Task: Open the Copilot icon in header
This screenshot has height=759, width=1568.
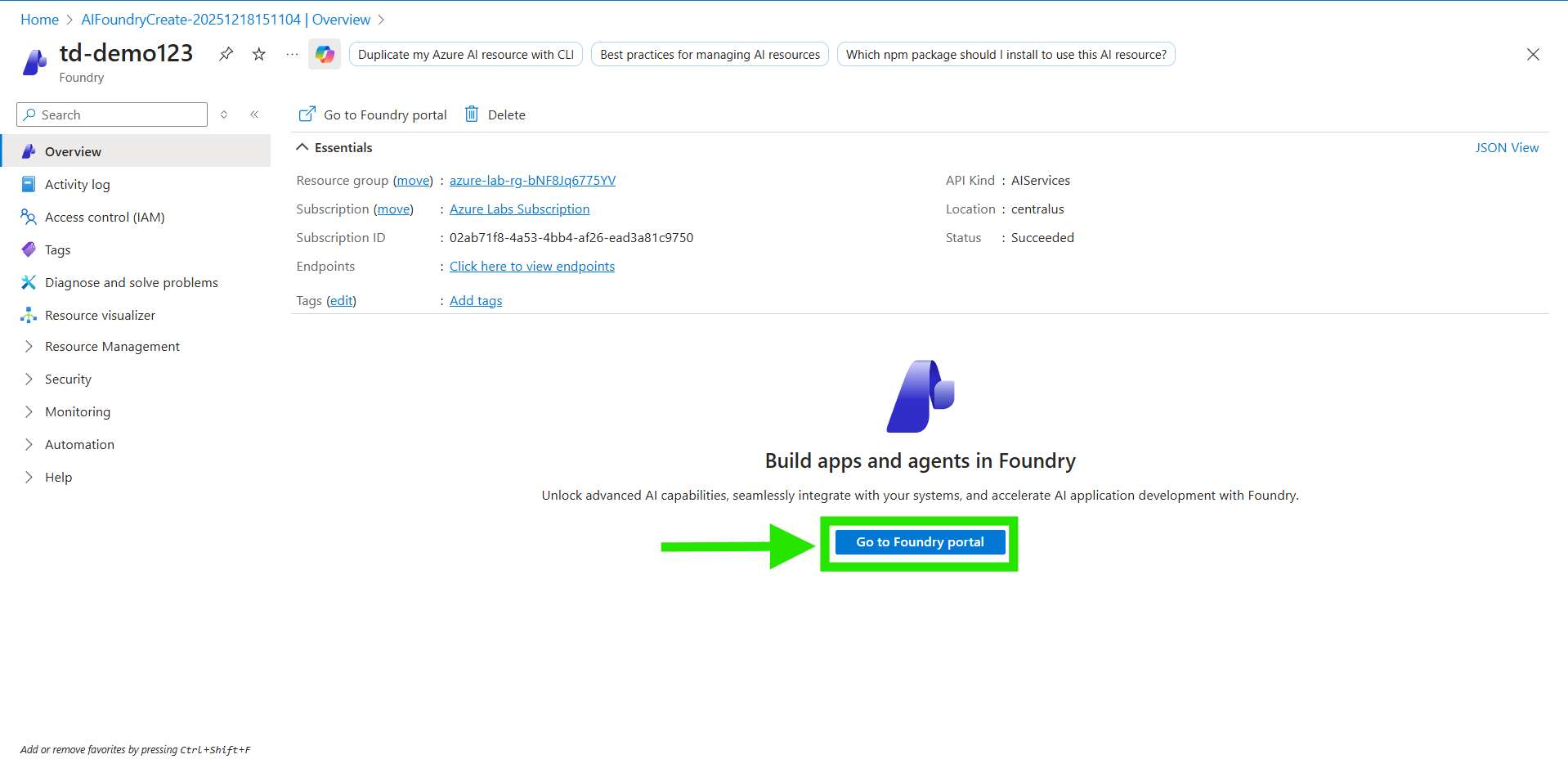Action: (x=325, y=54)
